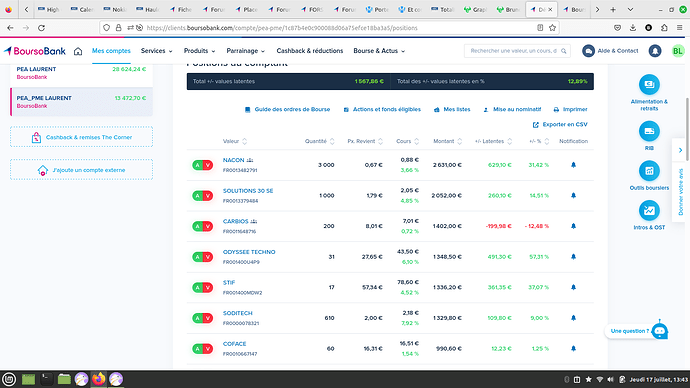690x388 pixels.
Task: Click Sell (V) button for NACON
Action: tap(208, 165)
